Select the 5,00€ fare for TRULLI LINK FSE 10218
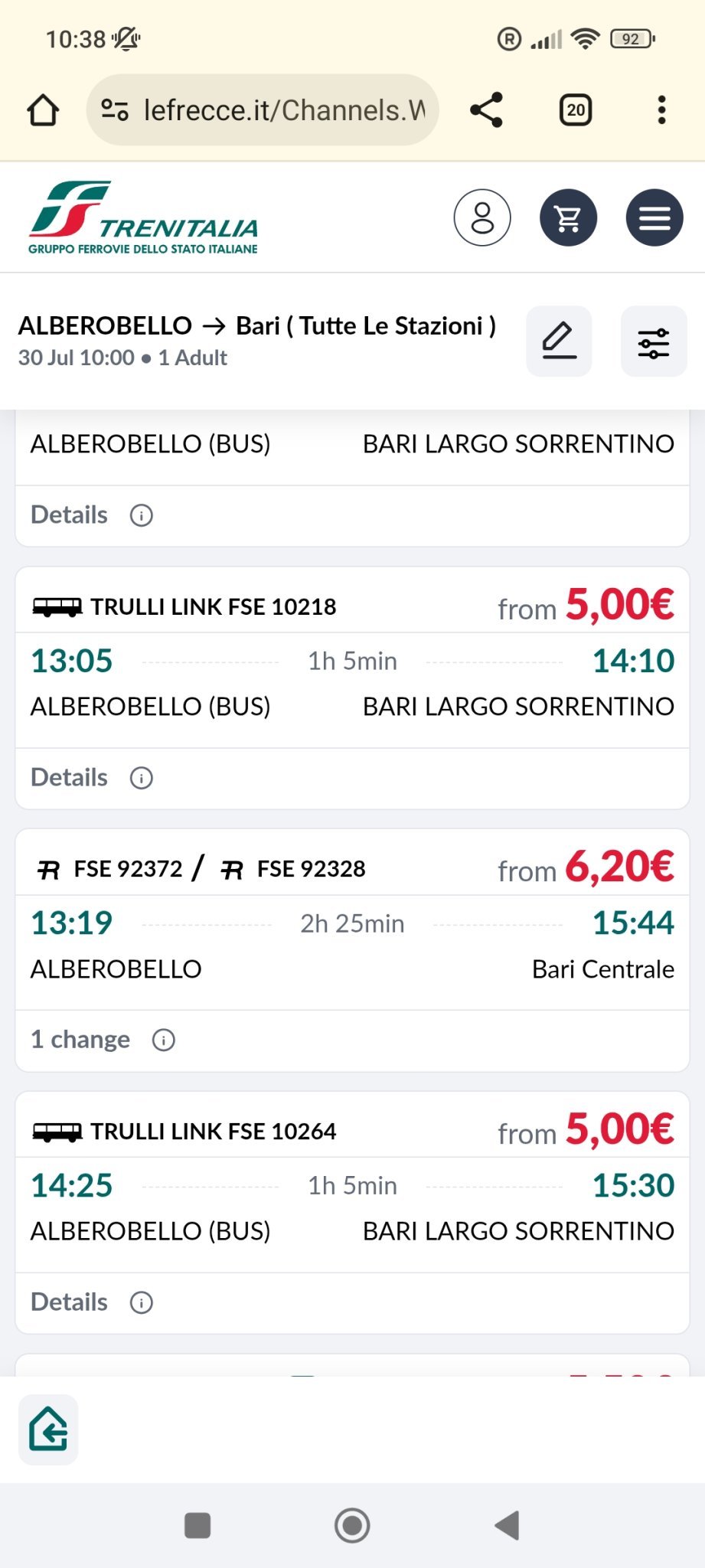 [x=619, y=605]
